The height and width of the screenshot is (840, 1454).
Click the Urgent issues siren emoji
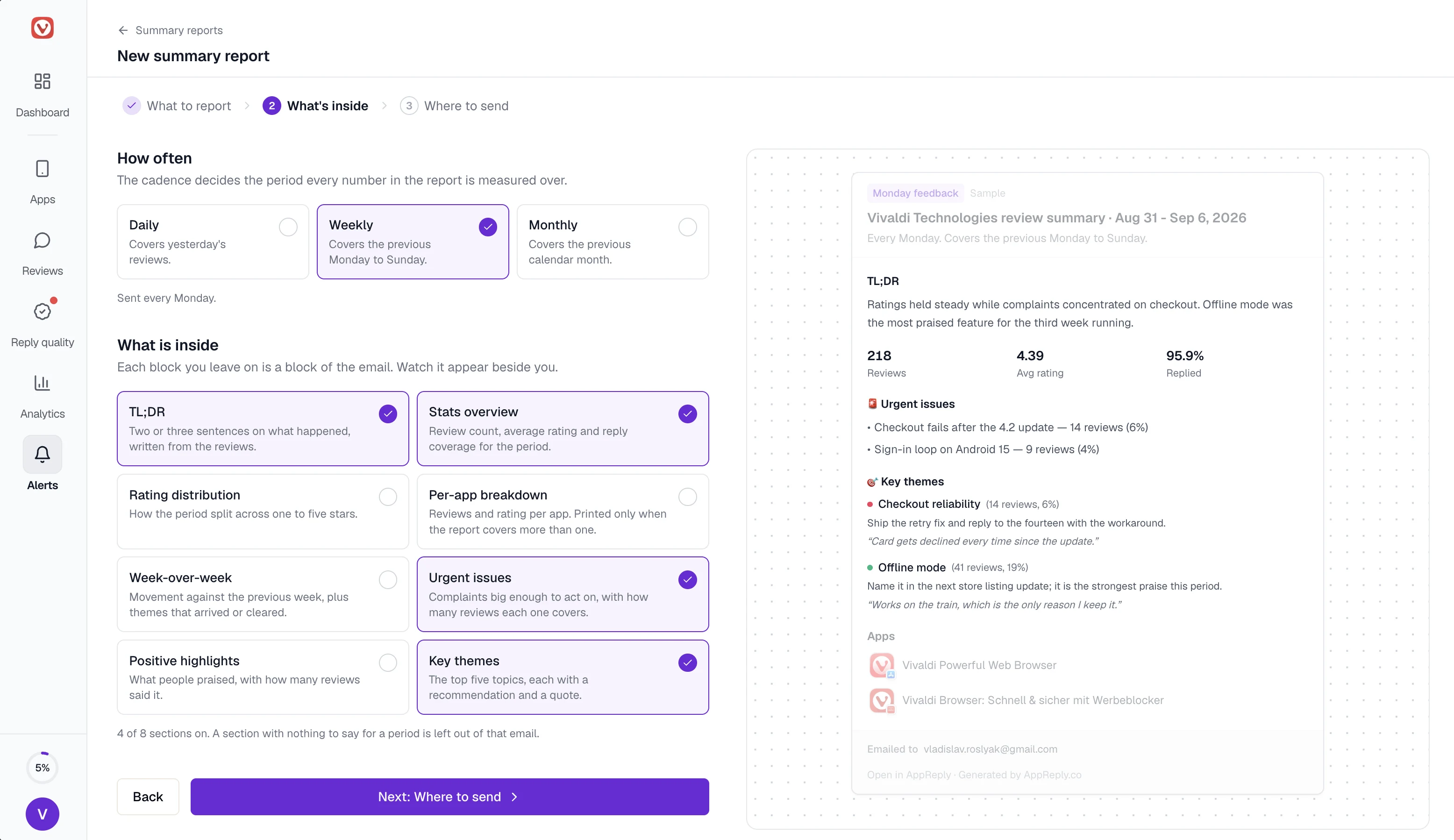click(872, 404)
